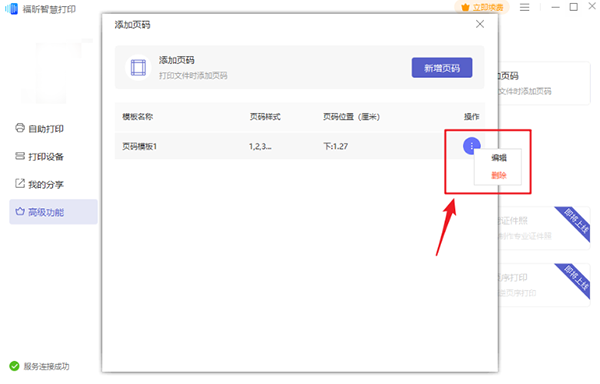The image size is (600, 384).
Task: Choose 删除 from the popup menu
Action: pos(499,176)
